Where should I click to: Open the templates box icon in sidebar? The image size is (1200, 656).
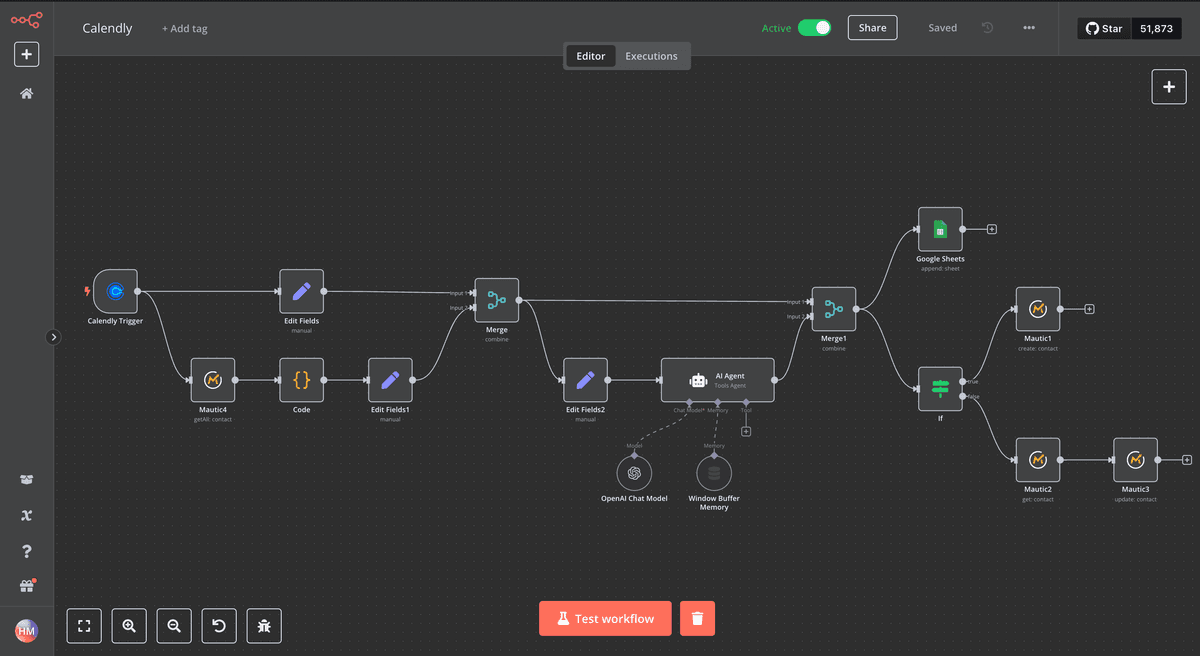27,480
